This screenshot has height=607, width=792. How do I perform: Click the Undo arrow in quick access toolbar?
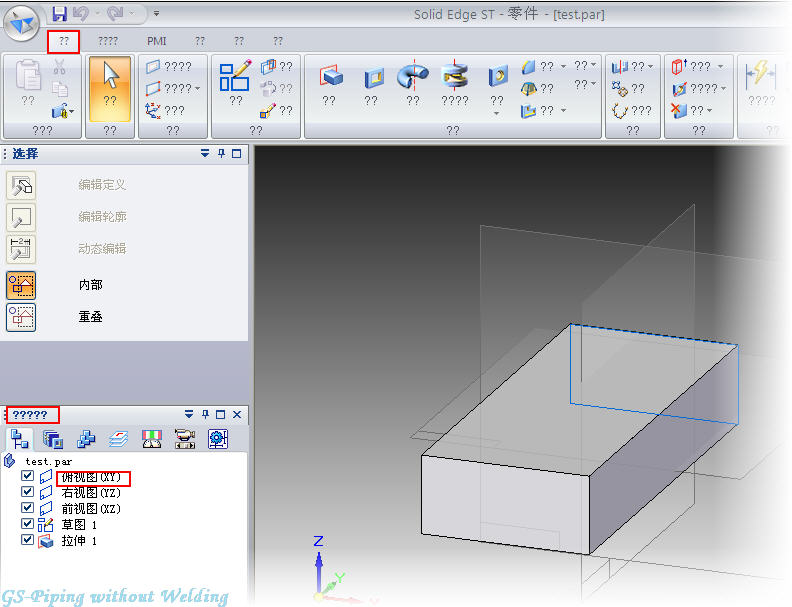pyautogui.click(x=81, y=14)
